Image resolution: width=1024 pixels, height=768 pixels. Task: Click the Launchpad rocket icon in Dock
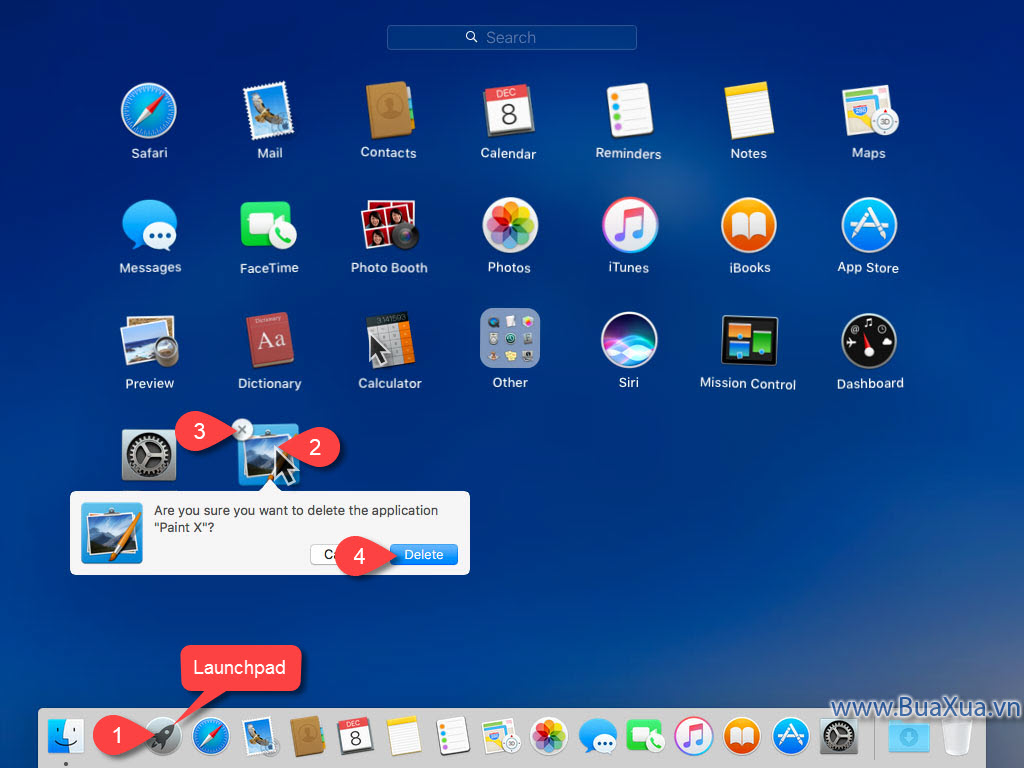163,736
